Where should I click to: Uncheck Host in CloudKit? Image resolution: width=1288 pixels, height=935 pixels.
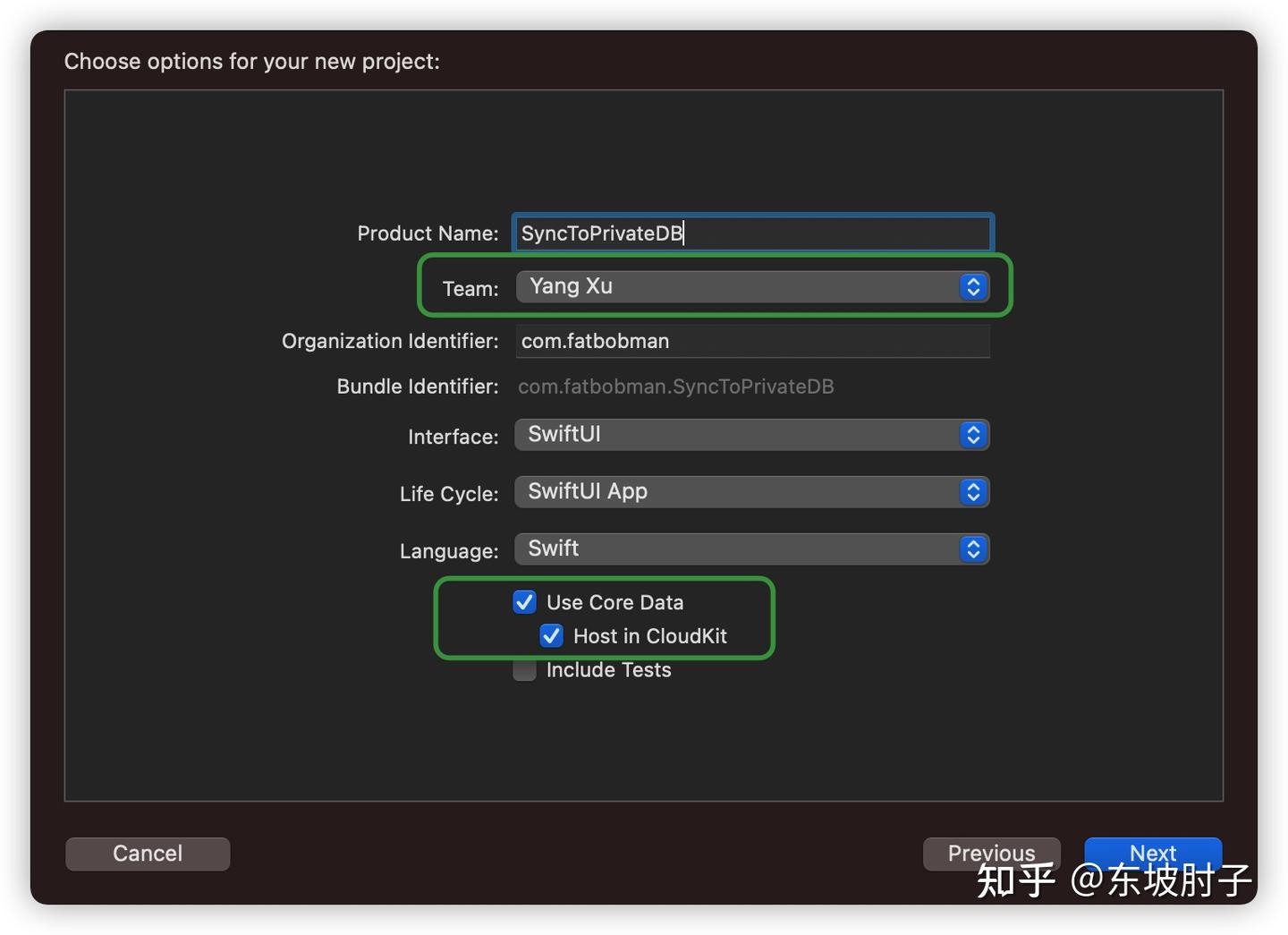[x=551, y=635]
